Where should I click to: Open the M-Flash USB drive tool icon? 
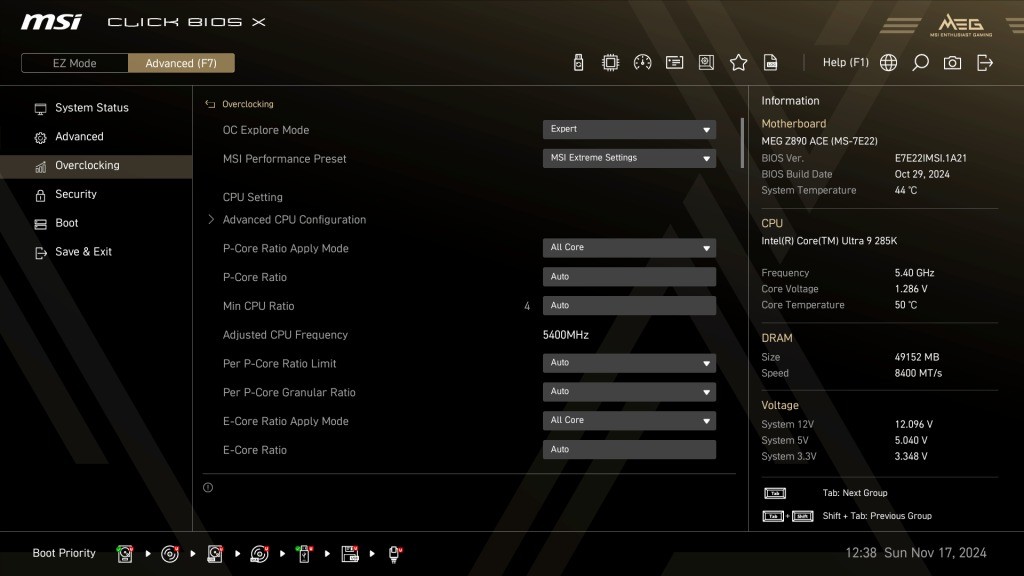[x=578, y=63]
